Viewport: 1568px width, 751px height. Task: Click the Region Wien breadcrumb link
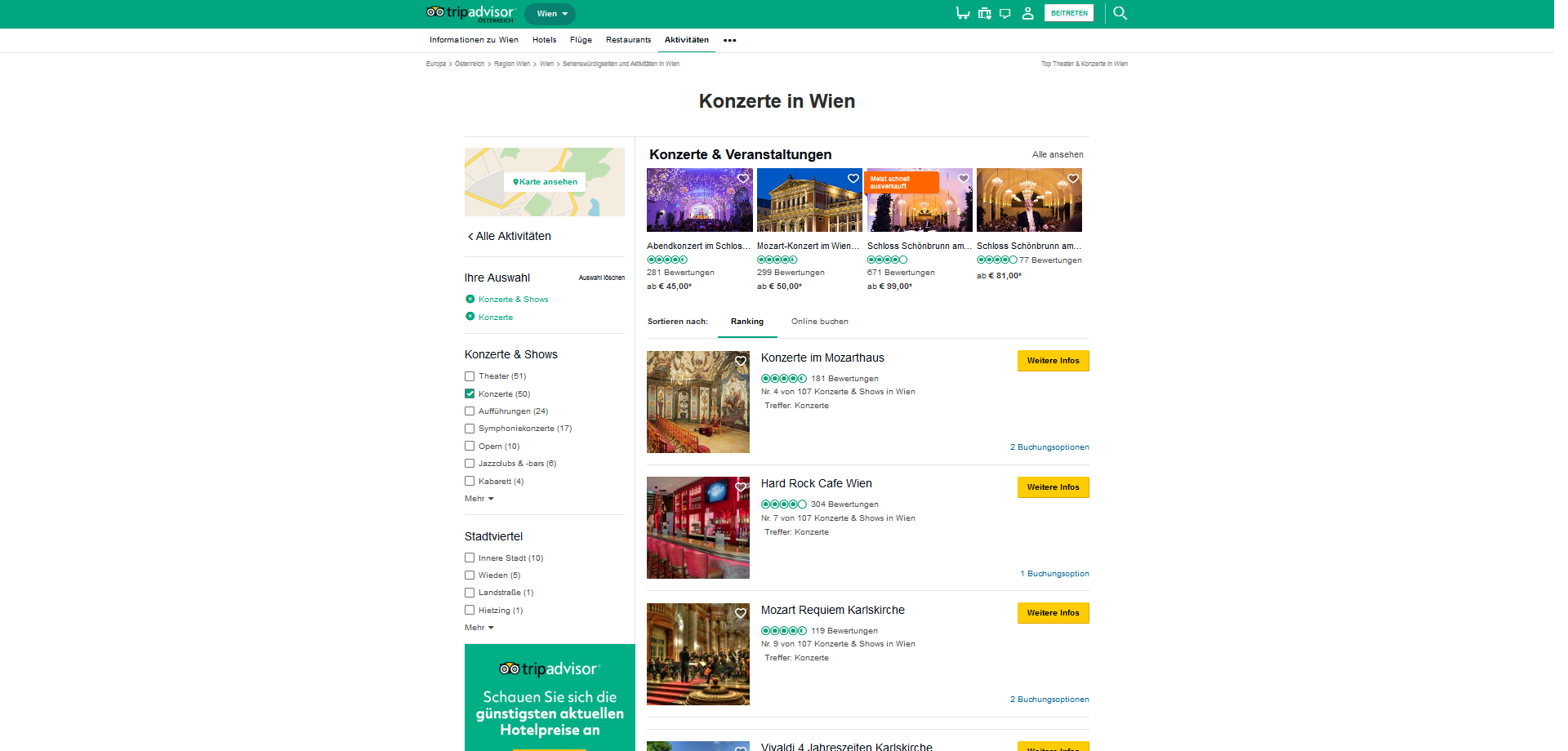pyautogui.click(x=512, y=64)
